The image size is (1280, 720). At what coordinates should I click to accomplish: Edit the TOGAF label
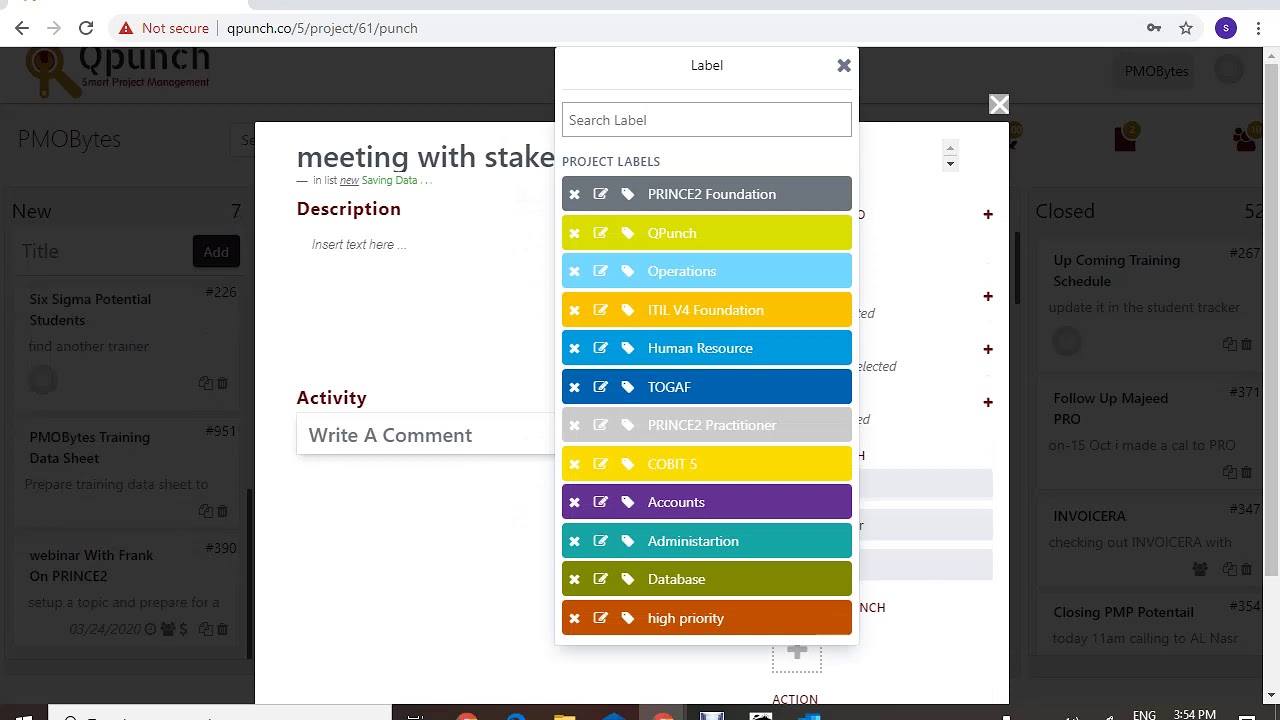tap(600, 387)
